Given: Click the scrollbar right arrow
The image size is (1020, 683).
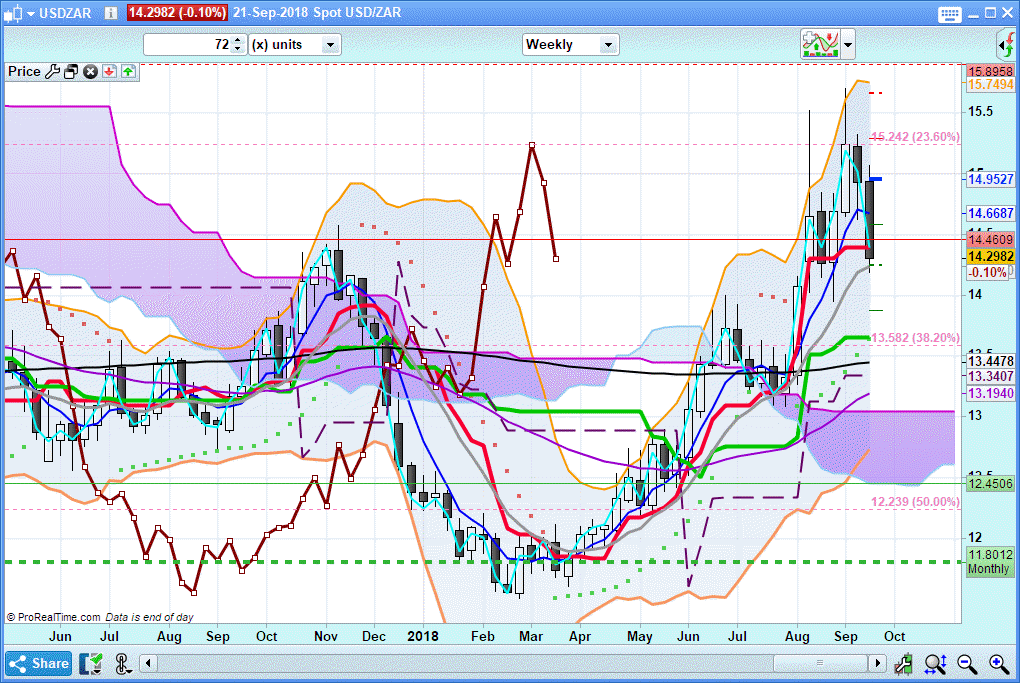Looking at the screenshot, I should point(878,663).
